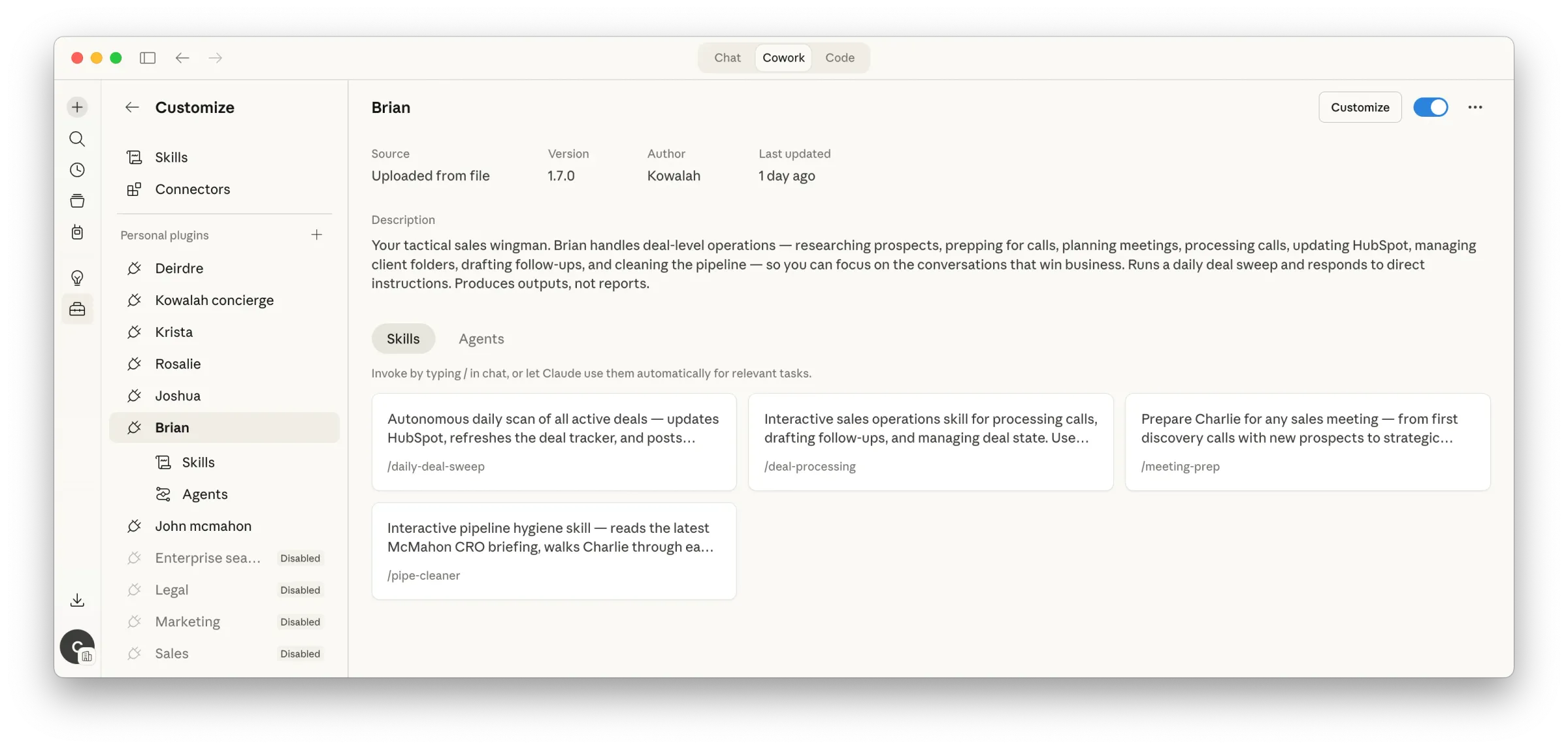Screen dimensions: 1568x749
Task: Open the /daily-deal-sweep skill card
Action: tap(553, 441)
